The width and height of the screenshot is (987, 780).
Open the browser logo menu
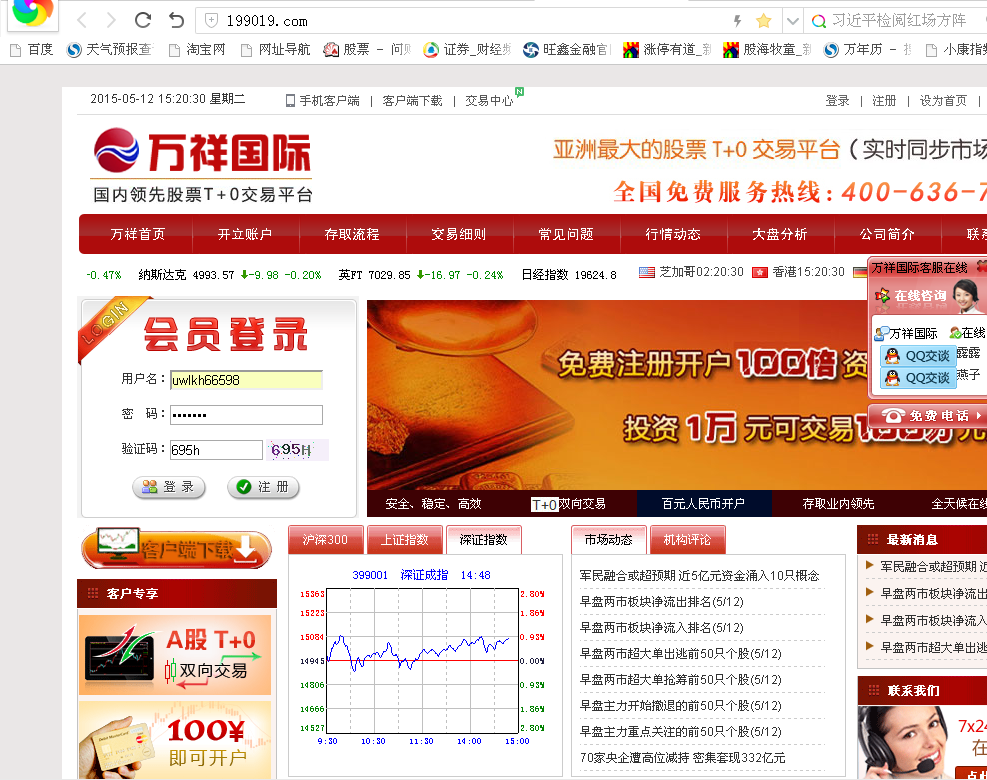coord(33,13)
